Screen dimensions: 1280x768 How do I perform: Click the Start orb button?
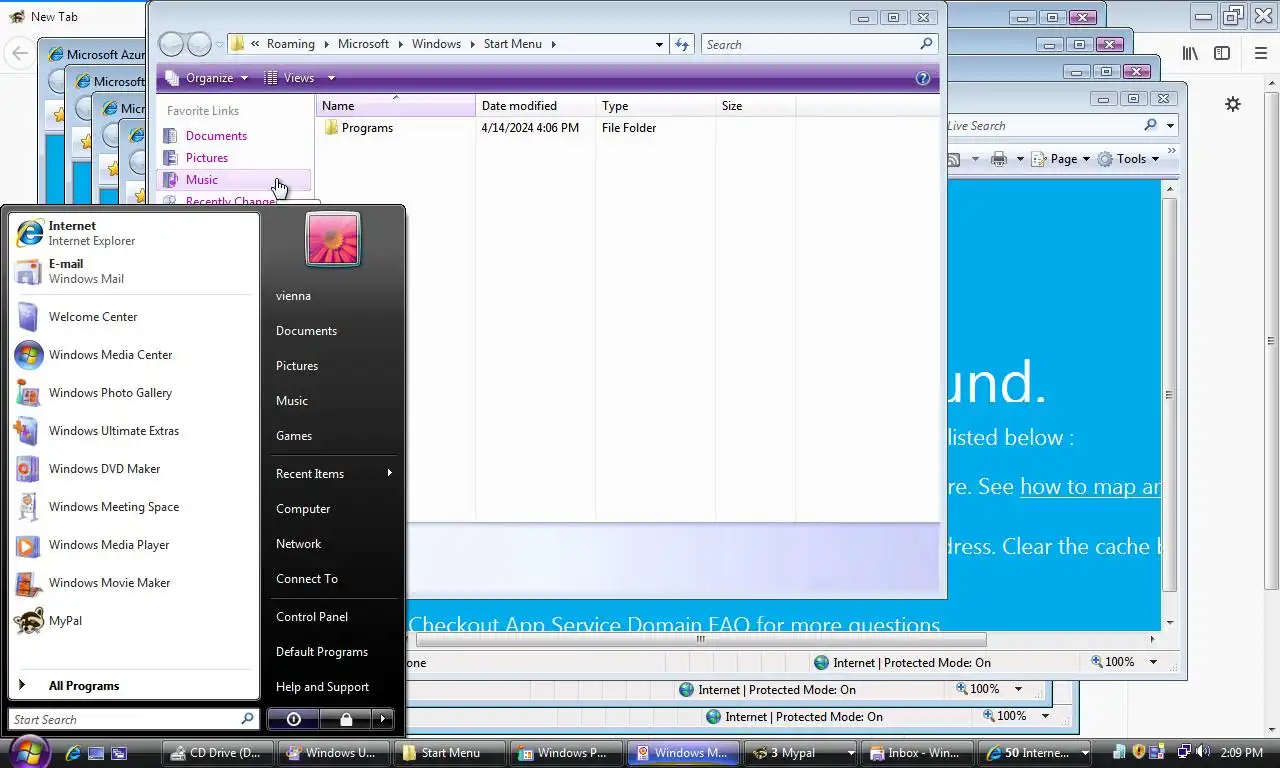point(28,752)
